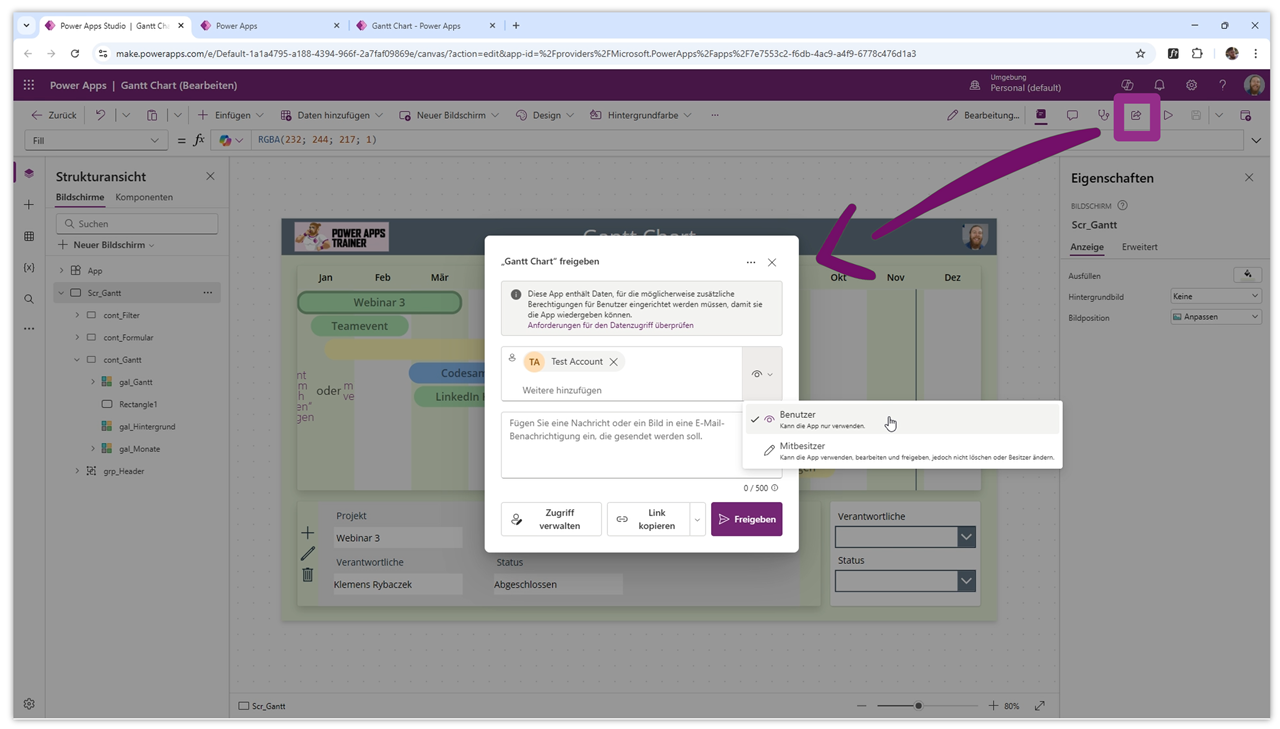The width and height of the screenshot is (1280, 729).
Task: Click the Freigeben button
Action: pos(746,519)
